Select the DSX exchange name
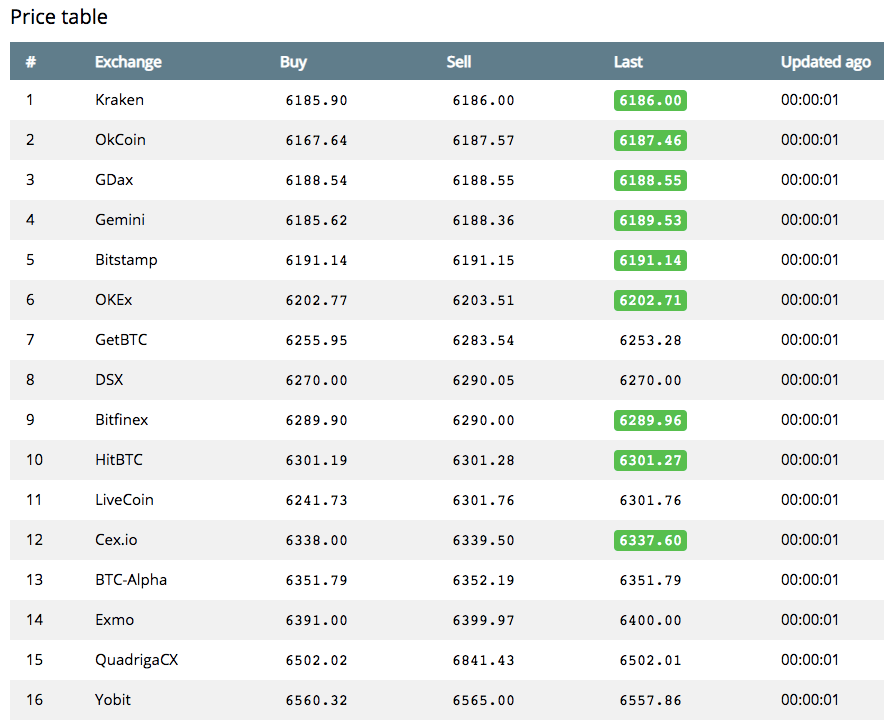Image resolution: width=884 pixels, height=724 pixels. [x=109, y=380]
